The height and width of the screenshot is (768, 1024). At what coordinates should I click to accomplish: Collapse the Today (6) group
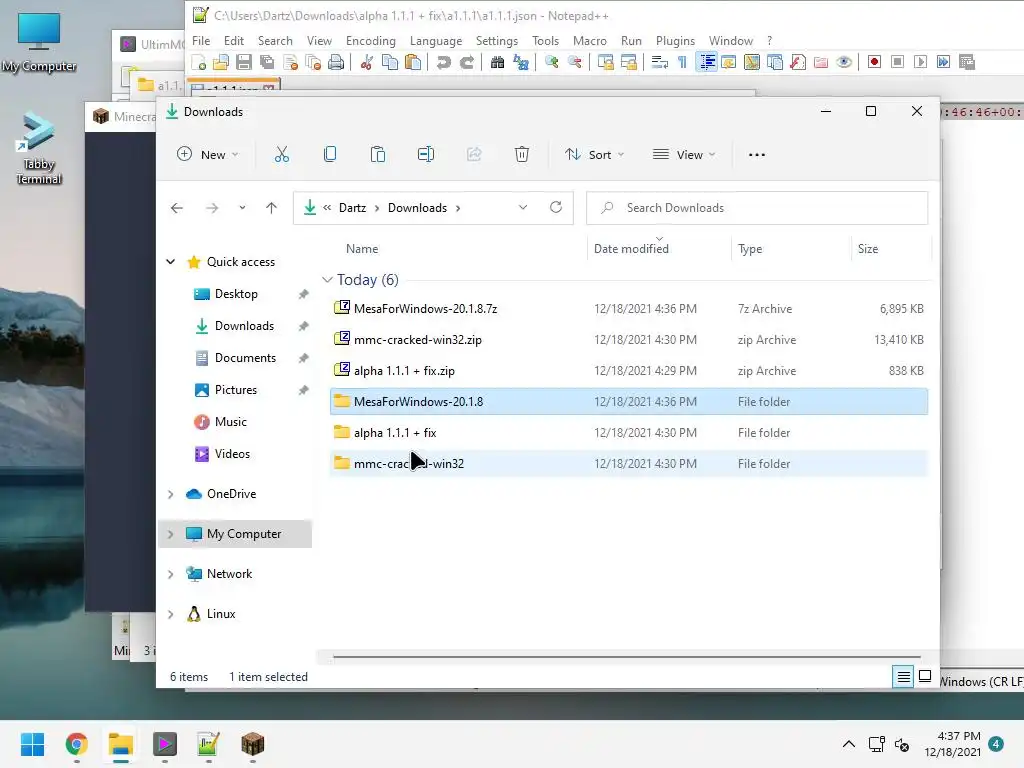click(327, 280)
